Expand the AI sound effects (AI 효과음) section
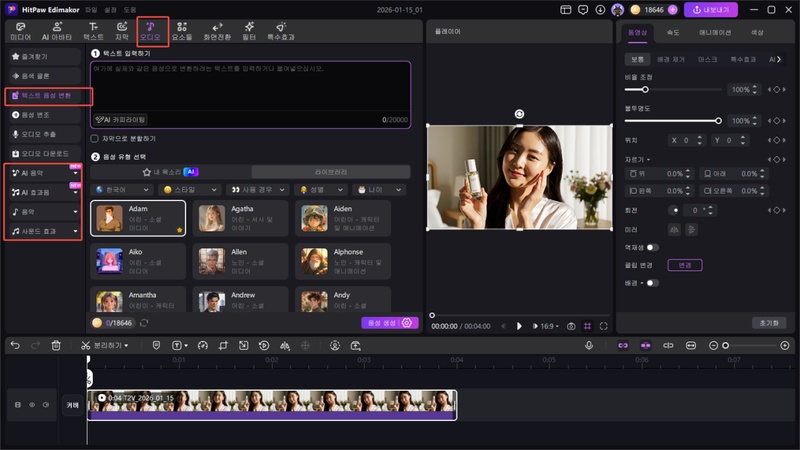The height and width of the screenshot is (450, 800). pos(45,192)
